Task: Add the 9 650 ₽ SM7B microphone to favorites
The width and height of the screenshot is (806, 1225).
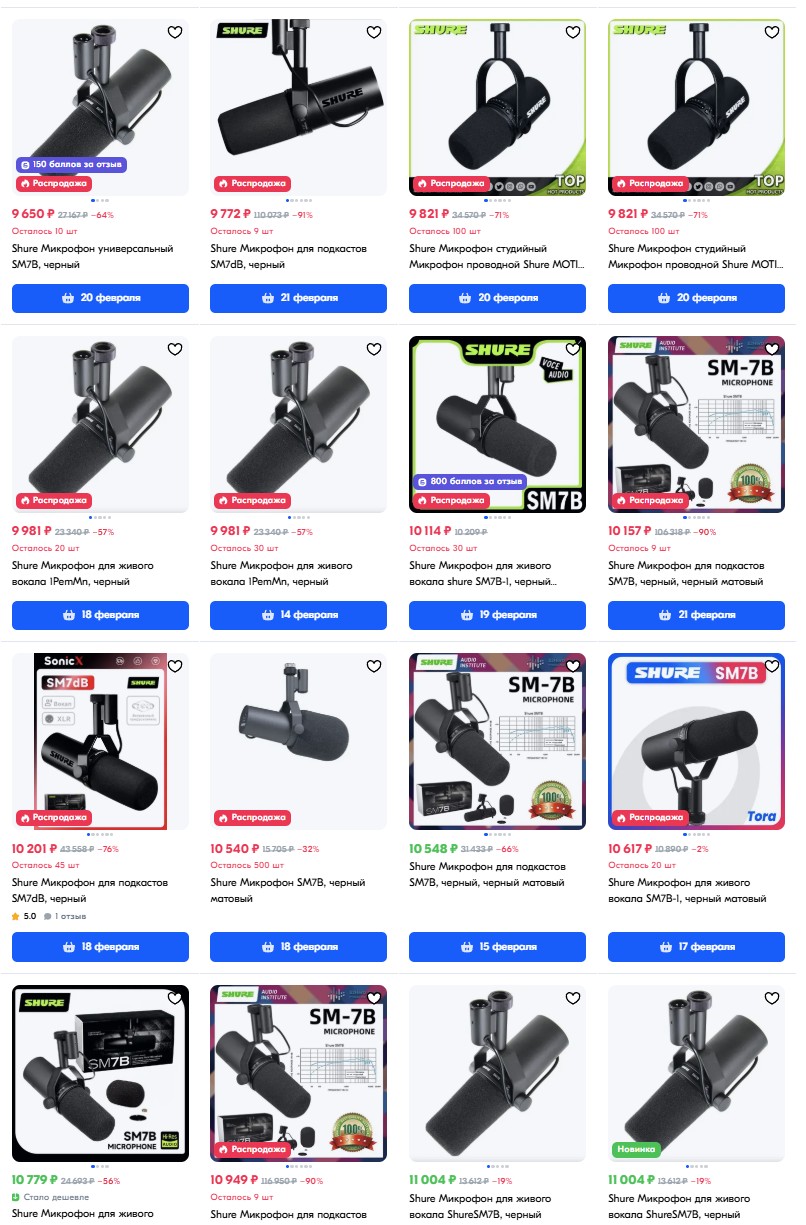Action: pos(175,32)
